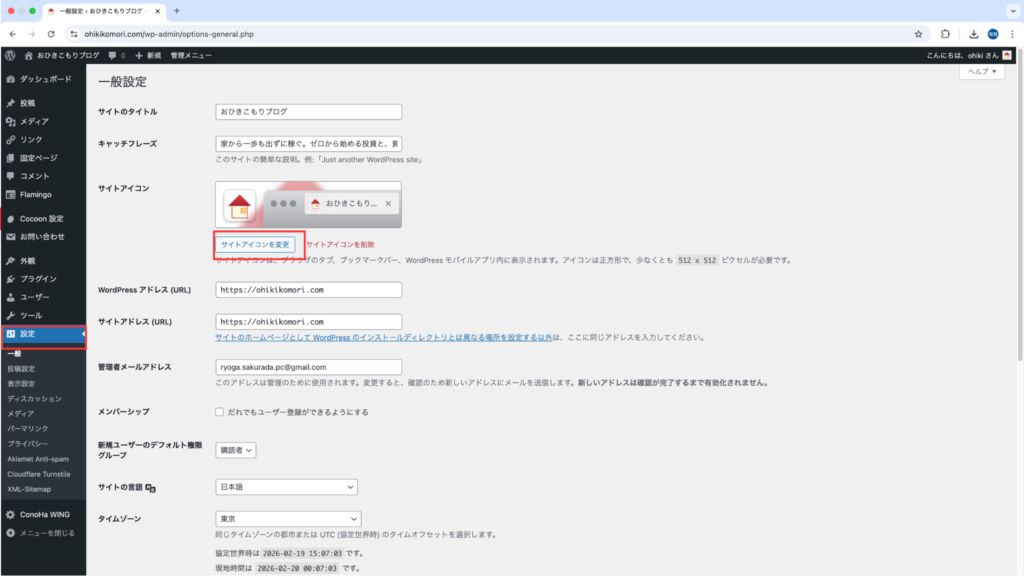Click the WordPress logo in admin bar

coord(10,55)
